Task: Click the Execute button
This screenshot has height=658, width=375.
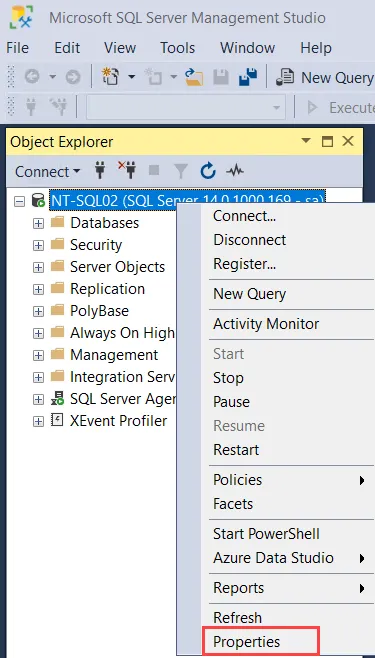Action: tap(341, 108)
